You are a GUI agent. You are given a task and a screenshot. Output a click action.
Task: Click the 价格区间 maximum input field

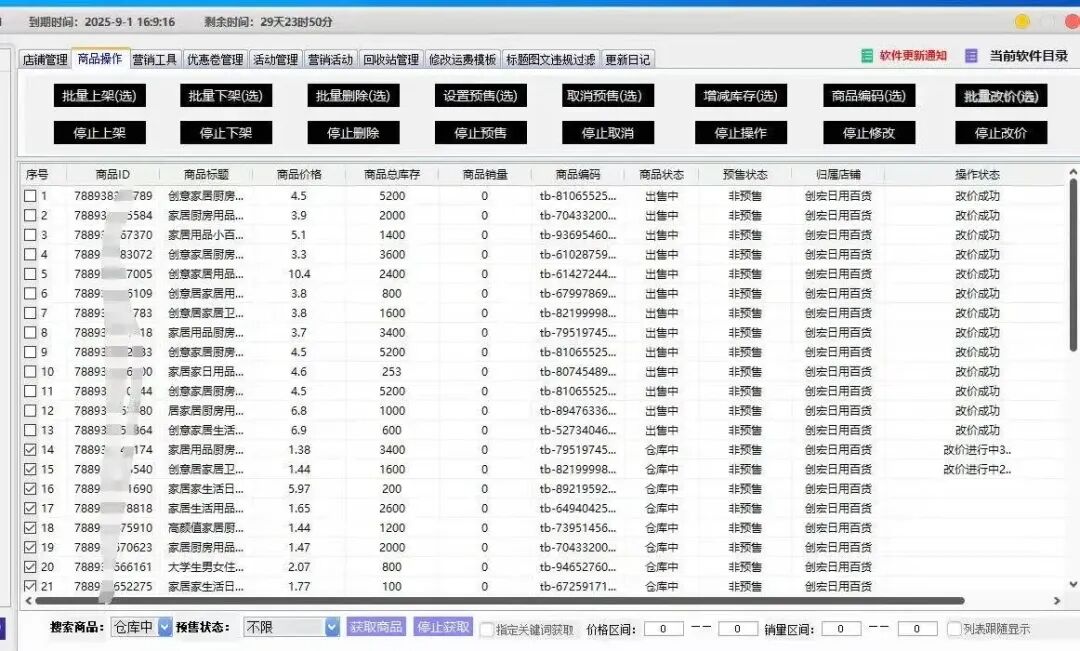(x=737, y=628)
